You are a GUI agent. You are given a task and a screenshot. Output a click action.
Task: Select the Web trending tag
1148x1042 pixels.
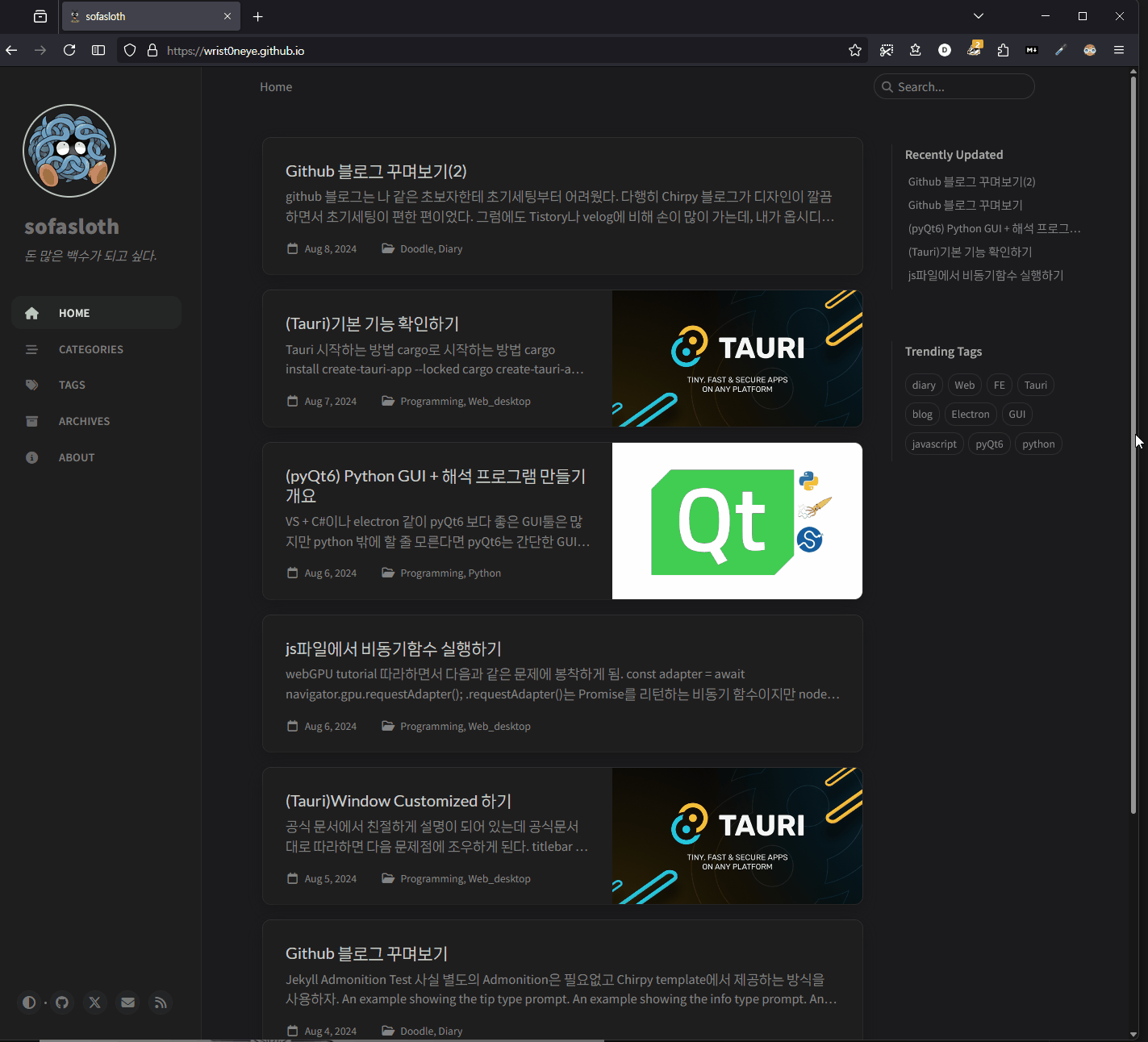click(965, 385)
